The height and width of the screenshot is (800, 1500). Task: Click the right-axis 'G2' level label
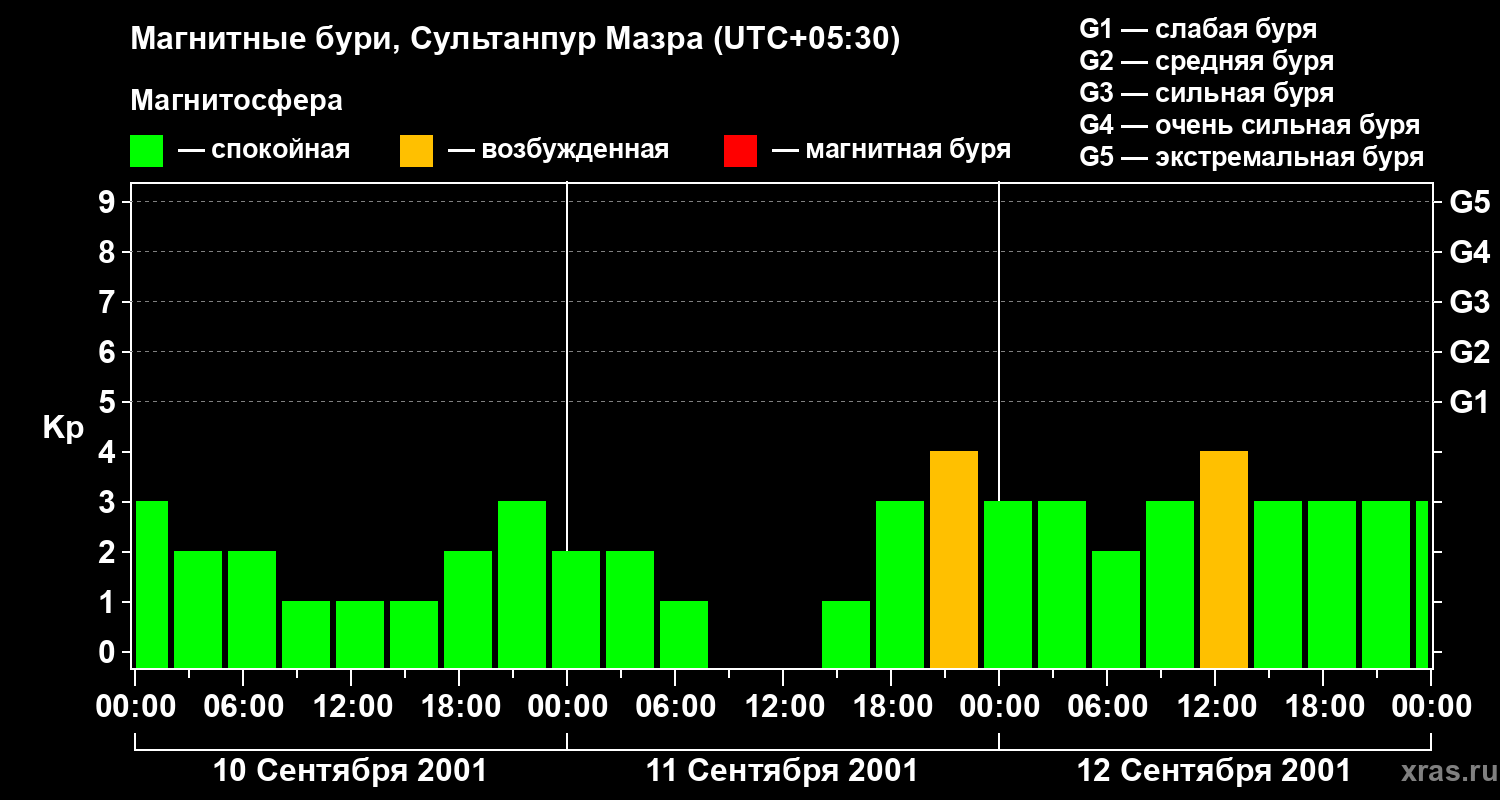click(x=1469, y=352)
